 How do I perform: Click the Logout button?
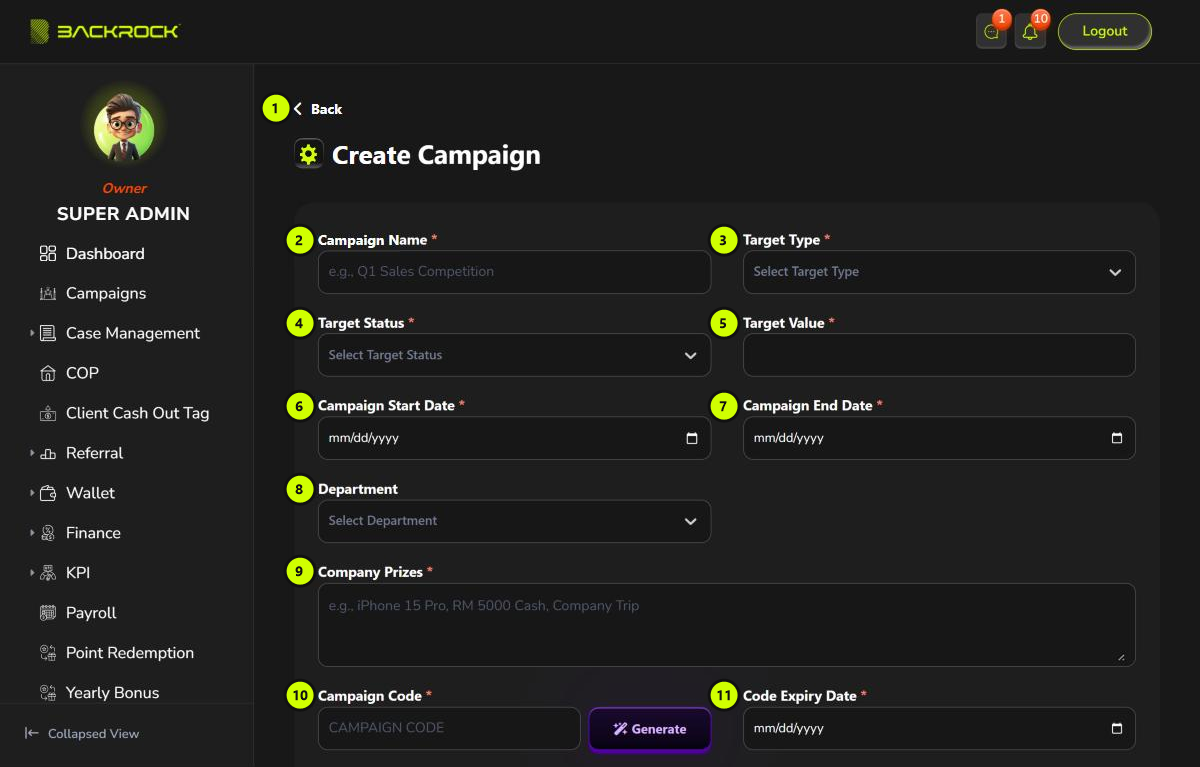pyautogui.click(x=1105, y=31)
